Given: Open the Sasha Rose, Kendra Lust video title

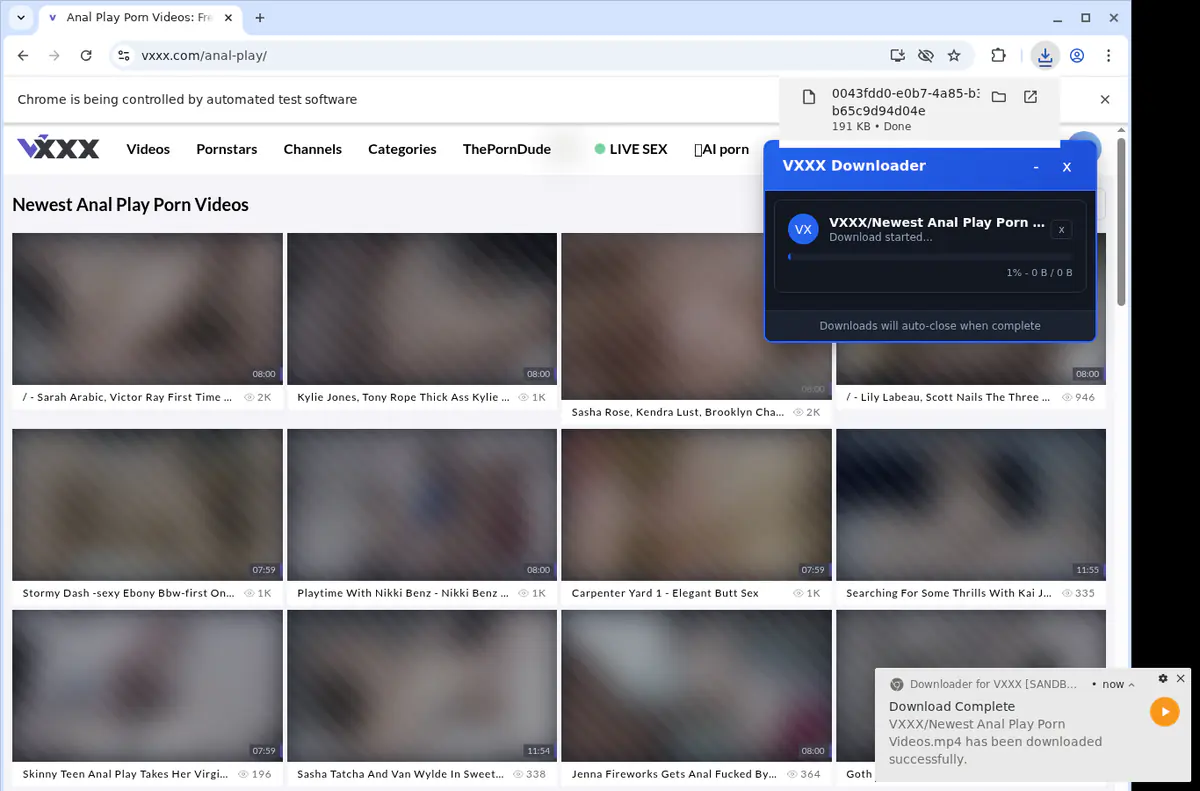Looking at the screenshot, I should tap(678, 412).
